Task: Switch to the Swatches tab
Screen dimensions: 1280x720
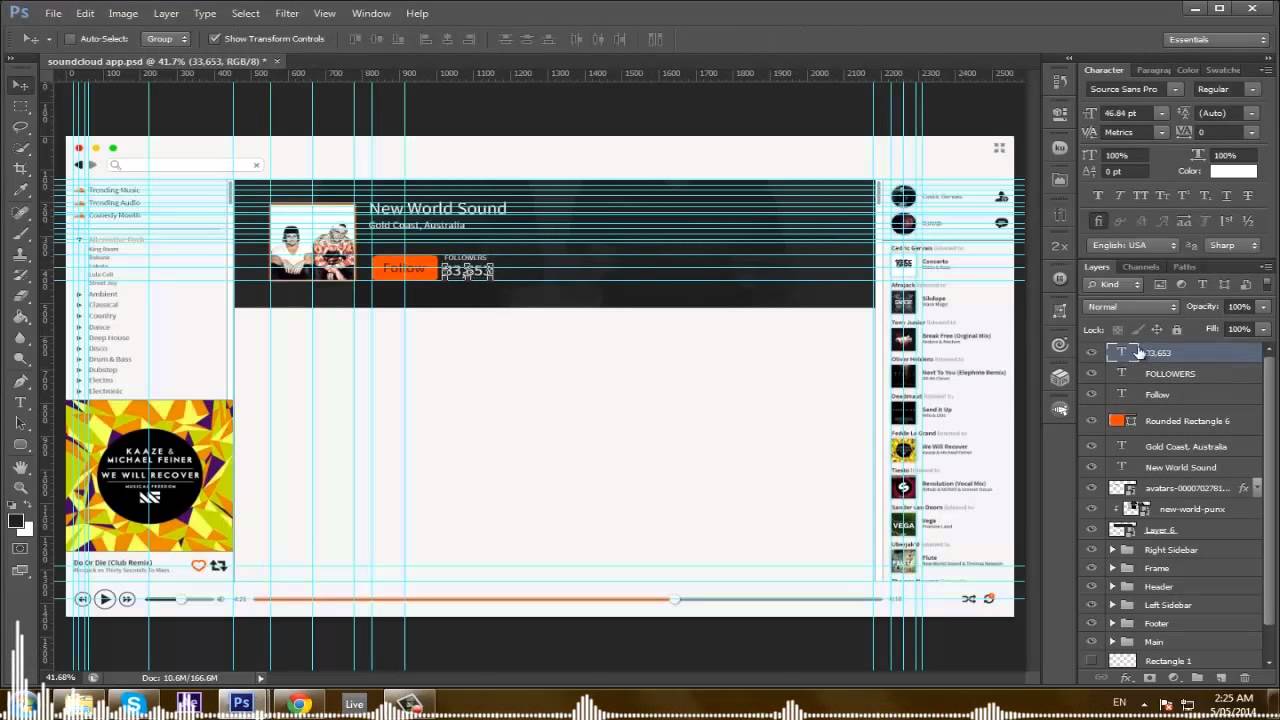Action: tap(1223, 70)
